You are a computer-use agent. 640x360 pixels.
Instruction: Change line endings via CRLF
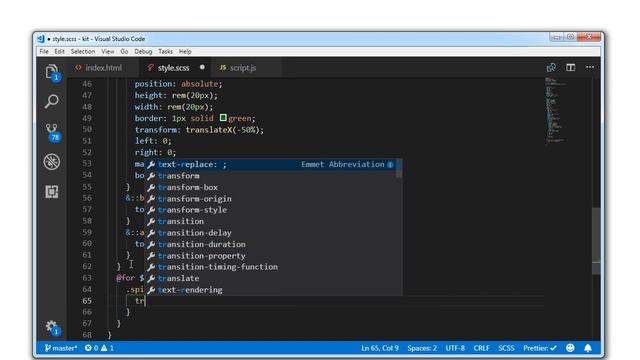click(482, 348)
